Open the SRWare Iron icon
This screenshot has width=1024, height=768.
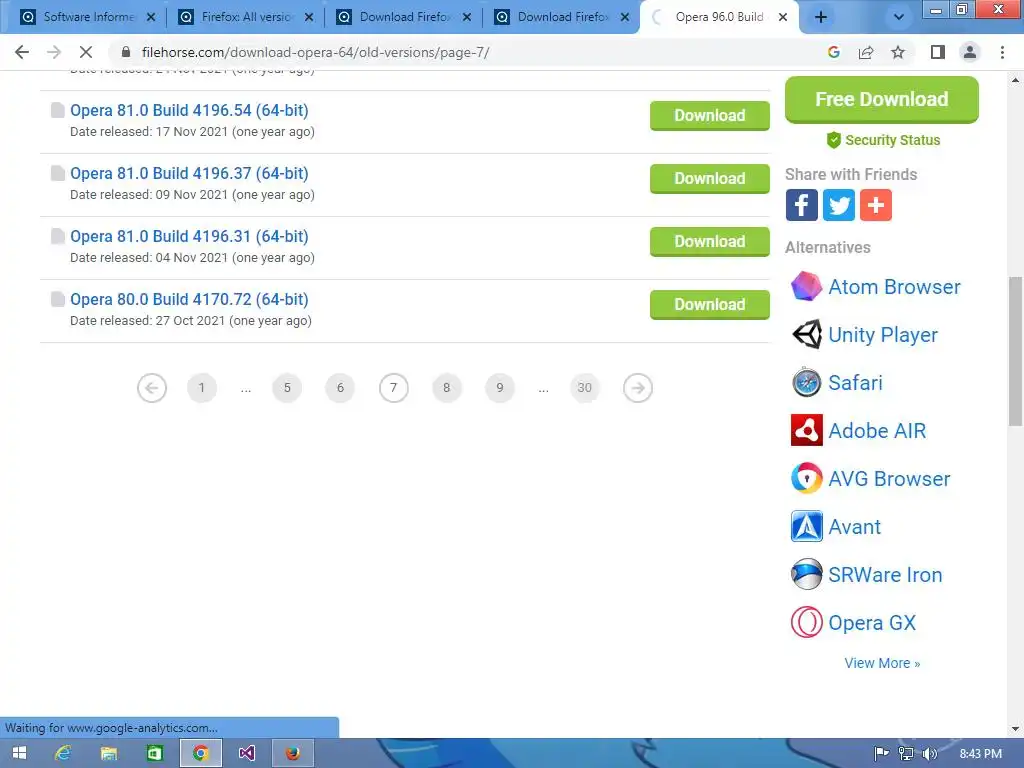tap(807, 575)
